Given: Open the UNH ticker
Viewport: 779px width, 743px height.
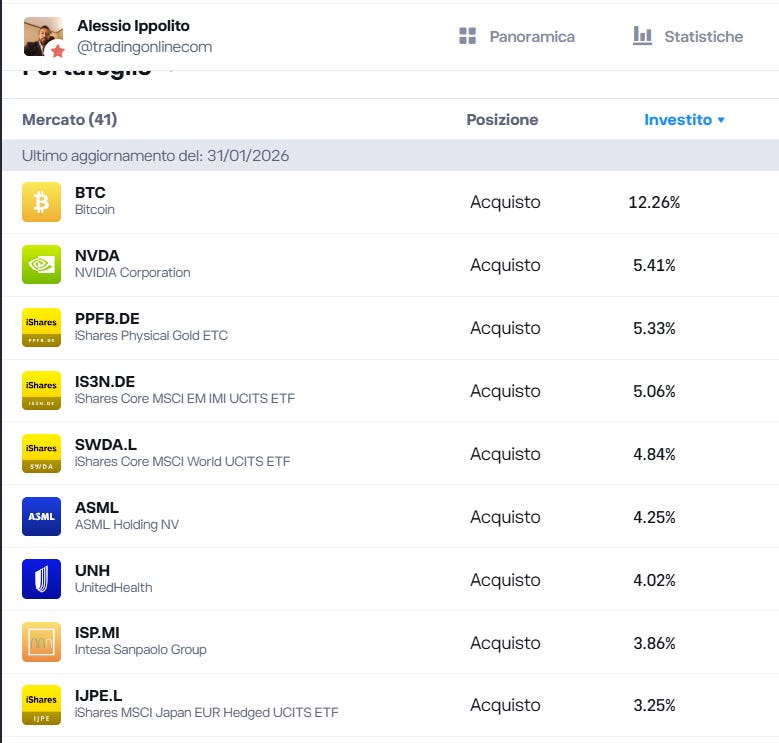Looking at the screenshot, I should click(x=92, y=570).
